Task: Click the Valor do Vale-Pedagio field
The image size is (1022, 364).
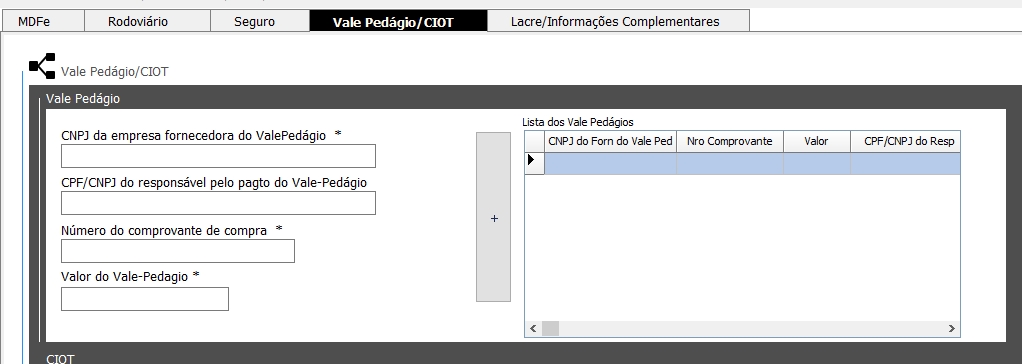Action: pyautogui.click(x=145, y=299)
